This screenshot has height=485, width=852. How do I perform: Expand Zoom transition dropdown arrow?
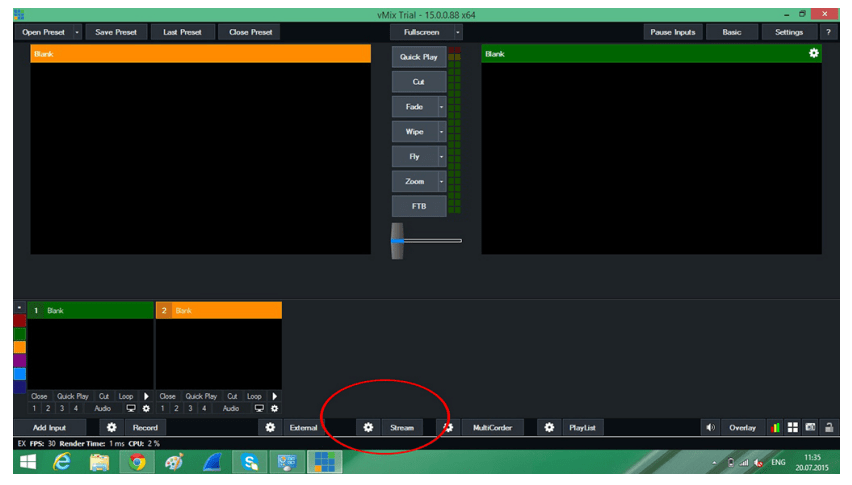tap(441, 181)
